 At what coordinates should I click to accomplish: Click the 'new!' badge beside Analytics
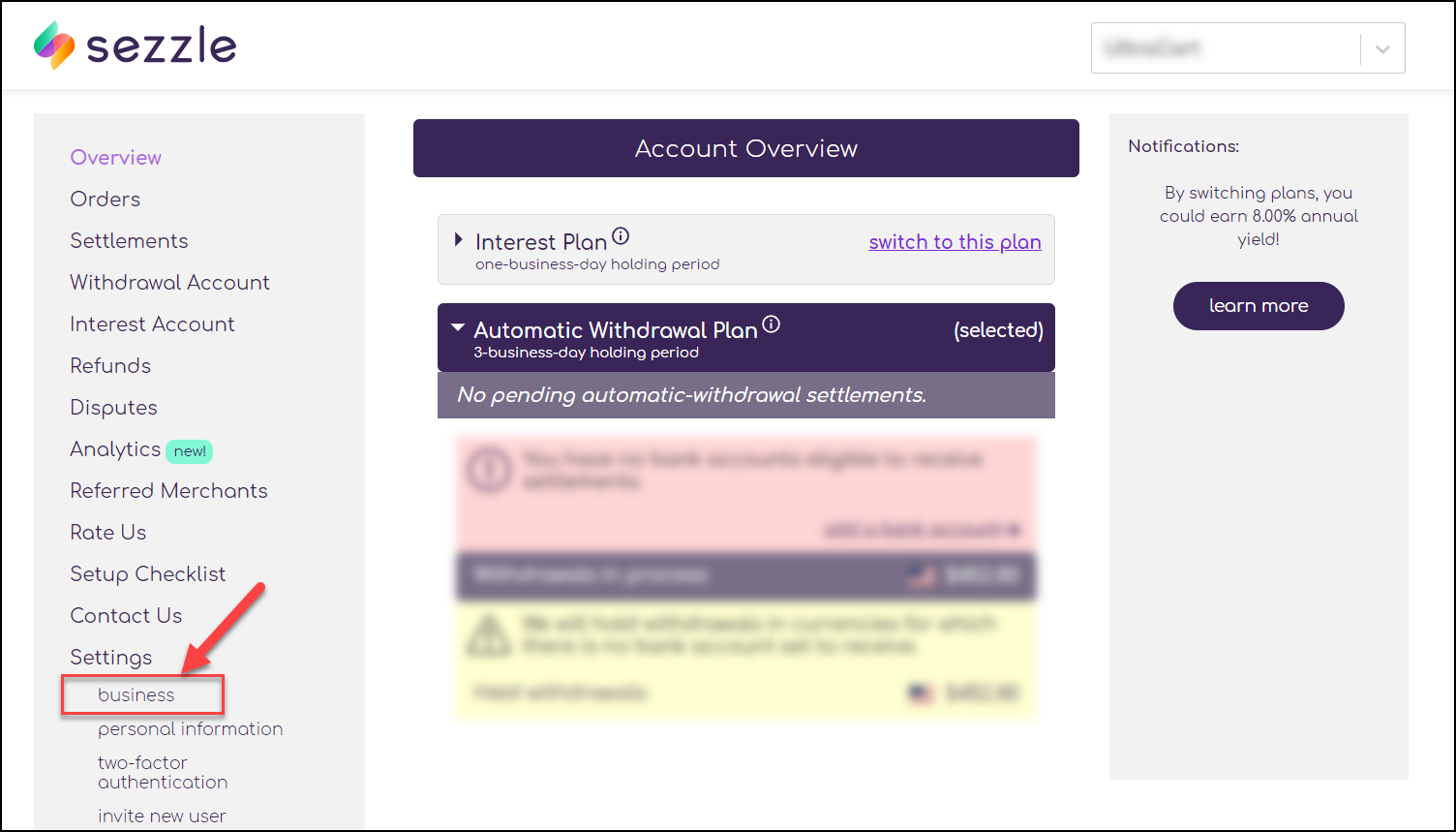(x=189, y=450)
